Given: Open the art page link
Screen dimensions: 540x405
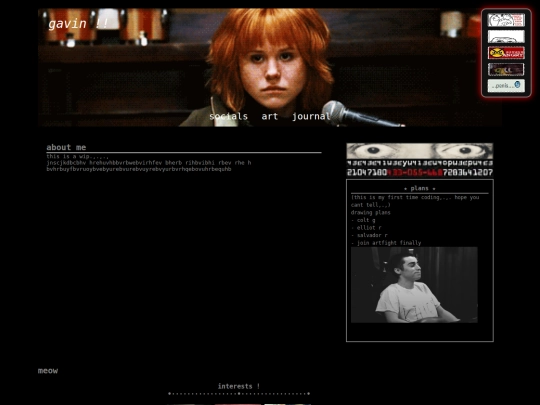Looking at the screenshot, I should point(269,116).
